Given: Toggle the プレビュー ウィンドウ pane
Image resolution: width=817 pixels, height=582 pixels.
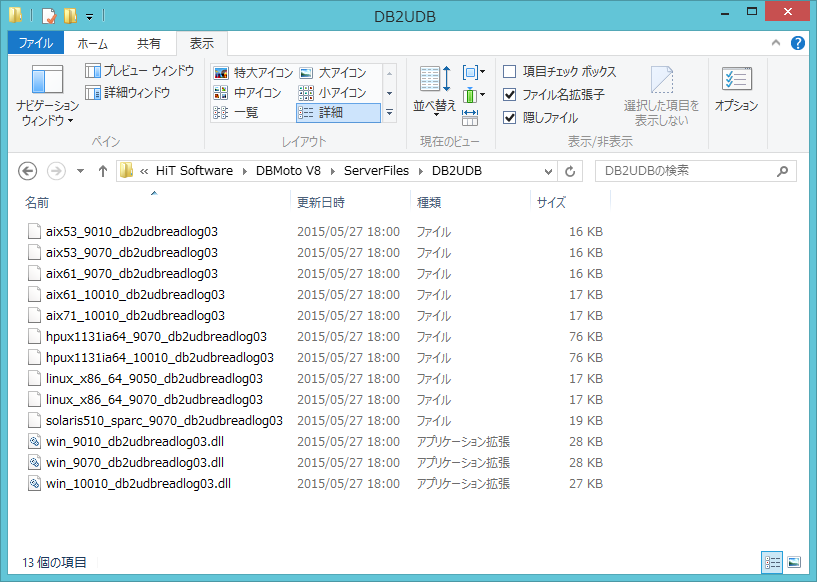Looking at the screenshot, I should point(139,71).
